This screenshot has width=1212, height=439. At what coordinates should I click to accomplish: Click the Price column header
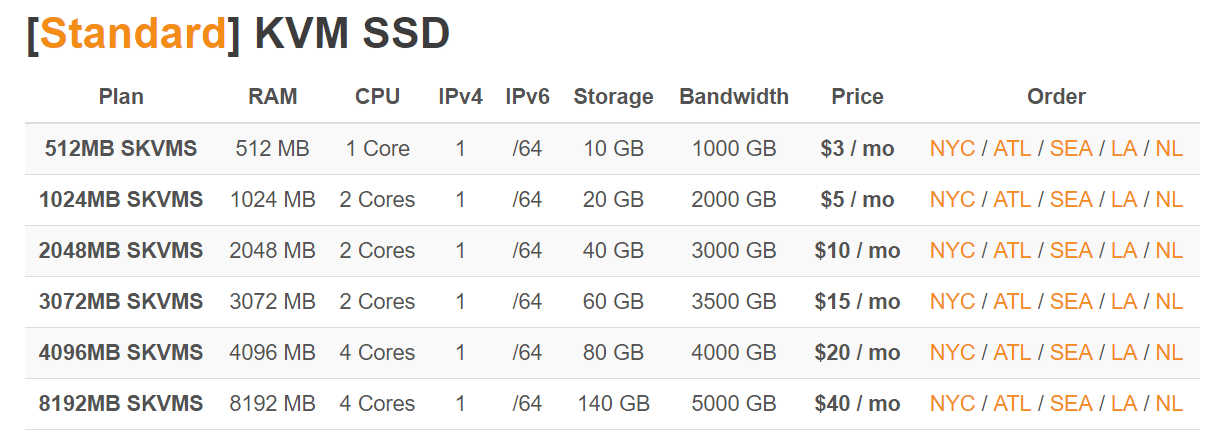[857, 97]
